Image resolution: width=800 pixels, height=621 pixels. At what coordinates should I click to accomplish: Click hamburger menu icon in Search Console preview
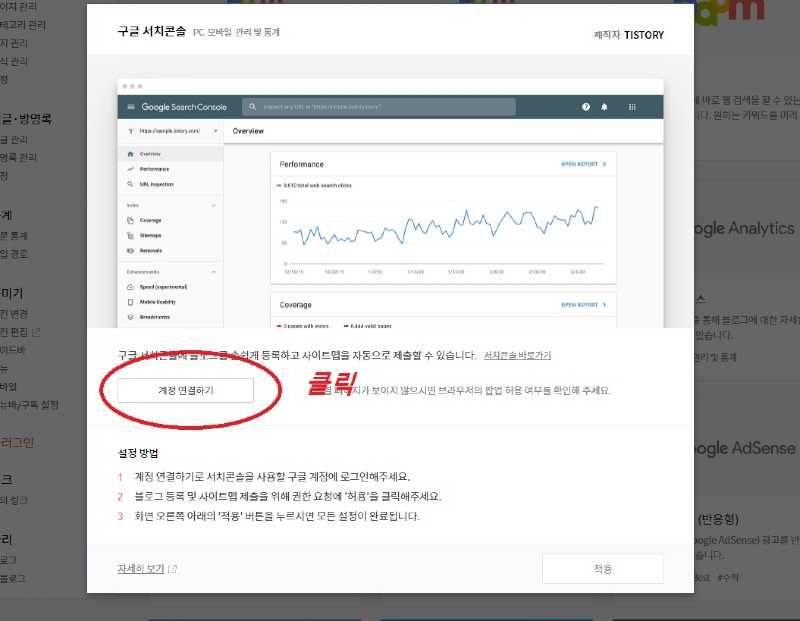131,107
